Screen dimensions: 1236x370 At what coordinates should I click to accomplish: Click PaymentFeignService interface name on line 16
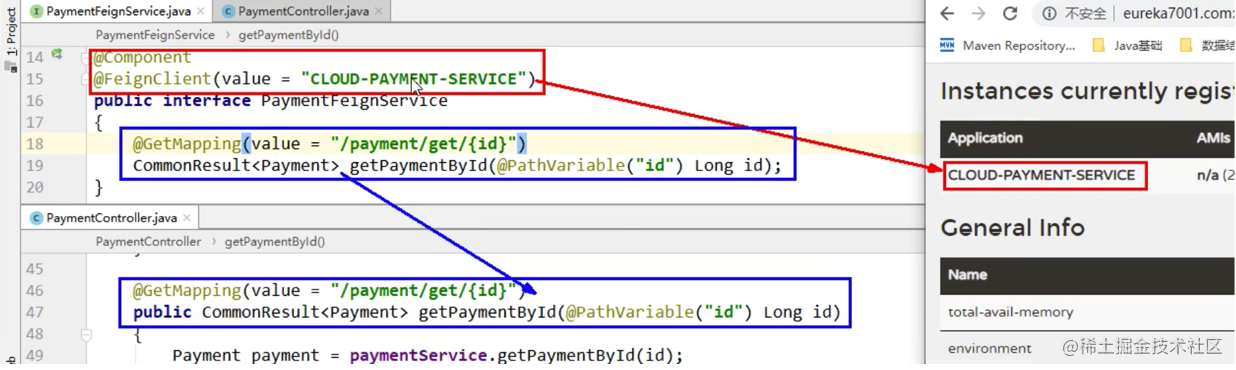[x=354, y=101]
